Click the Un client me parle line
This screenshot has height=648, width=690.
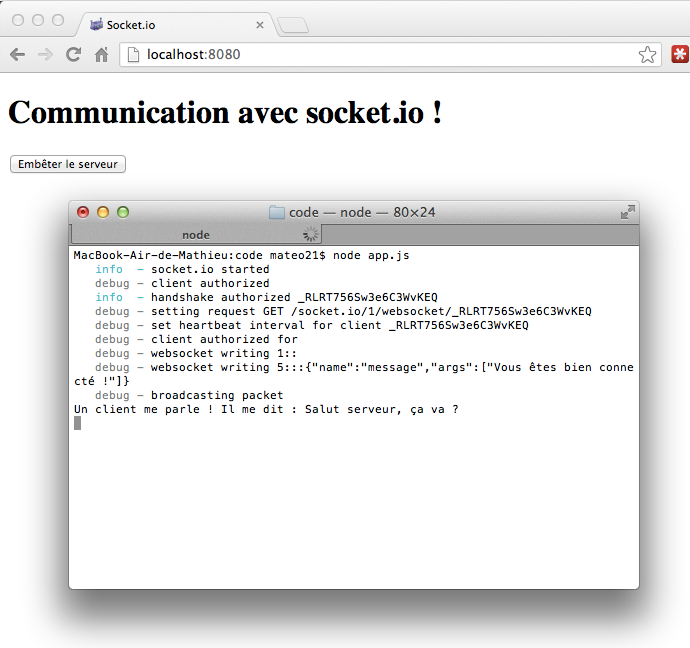[x=266, y=409]
